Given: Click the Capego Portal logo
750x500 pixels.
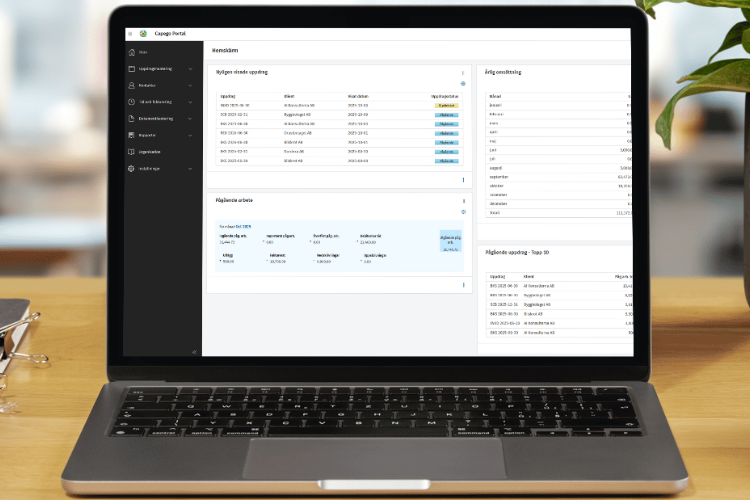Looking at the screenshot, I should (142, 33).
